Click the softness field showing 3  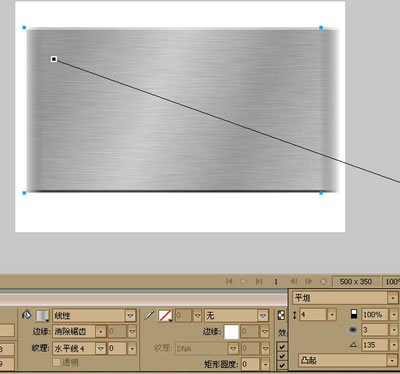pos(375,330)
